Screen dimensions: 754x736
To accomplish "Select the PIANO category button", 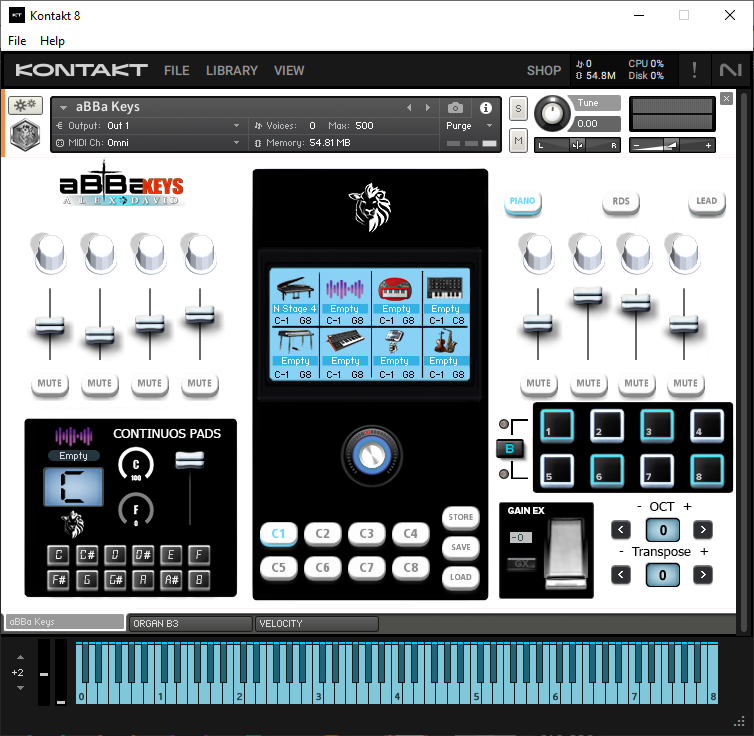I will 522,201.
